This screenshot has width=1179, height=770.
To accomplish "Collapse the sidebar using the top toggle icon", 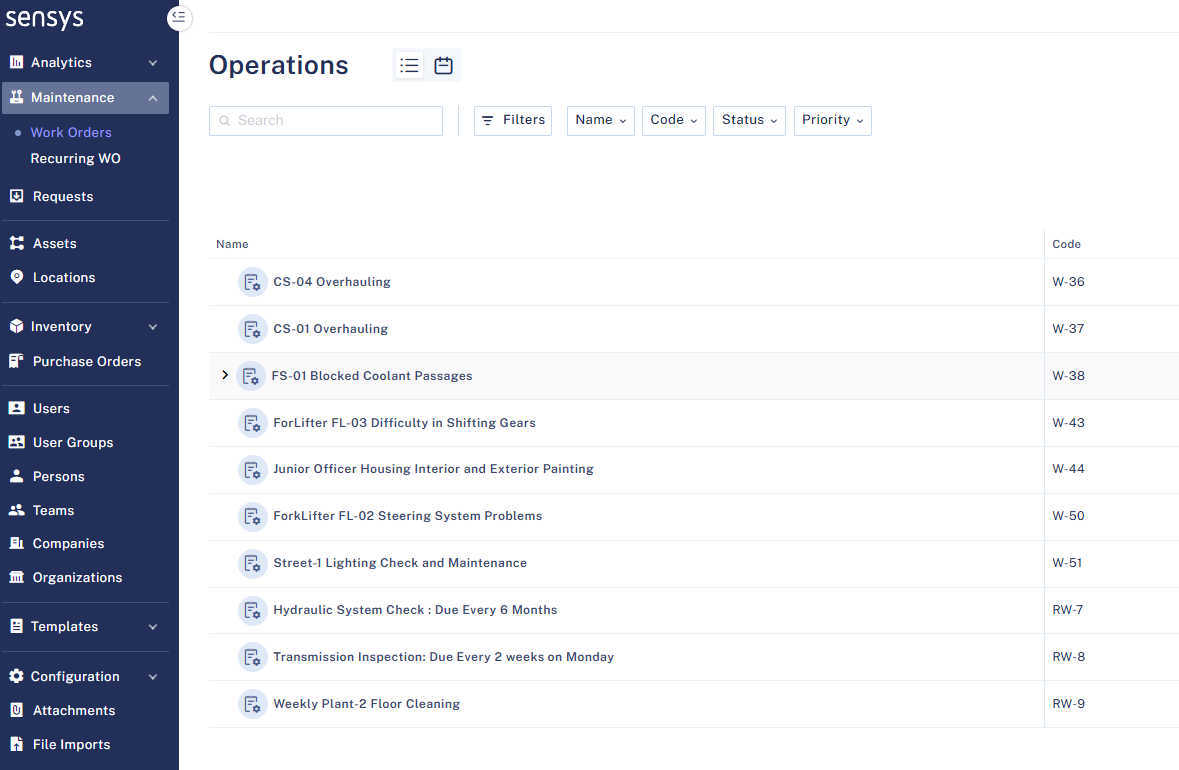I will point(179,17).
